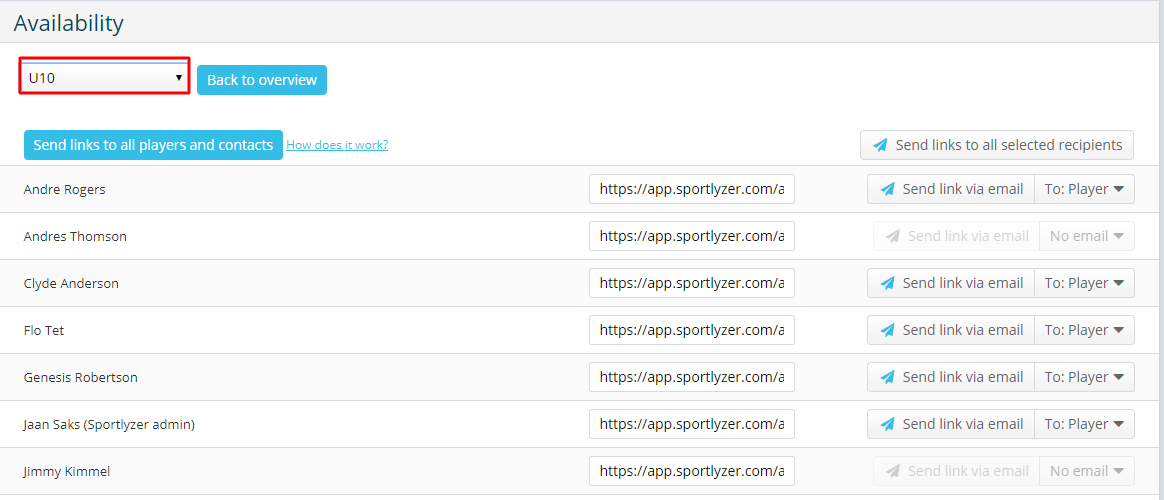The width and height of the screenshot is (1164, 500).
Task: Send links to all players and contacts
Action: [154, 145]
